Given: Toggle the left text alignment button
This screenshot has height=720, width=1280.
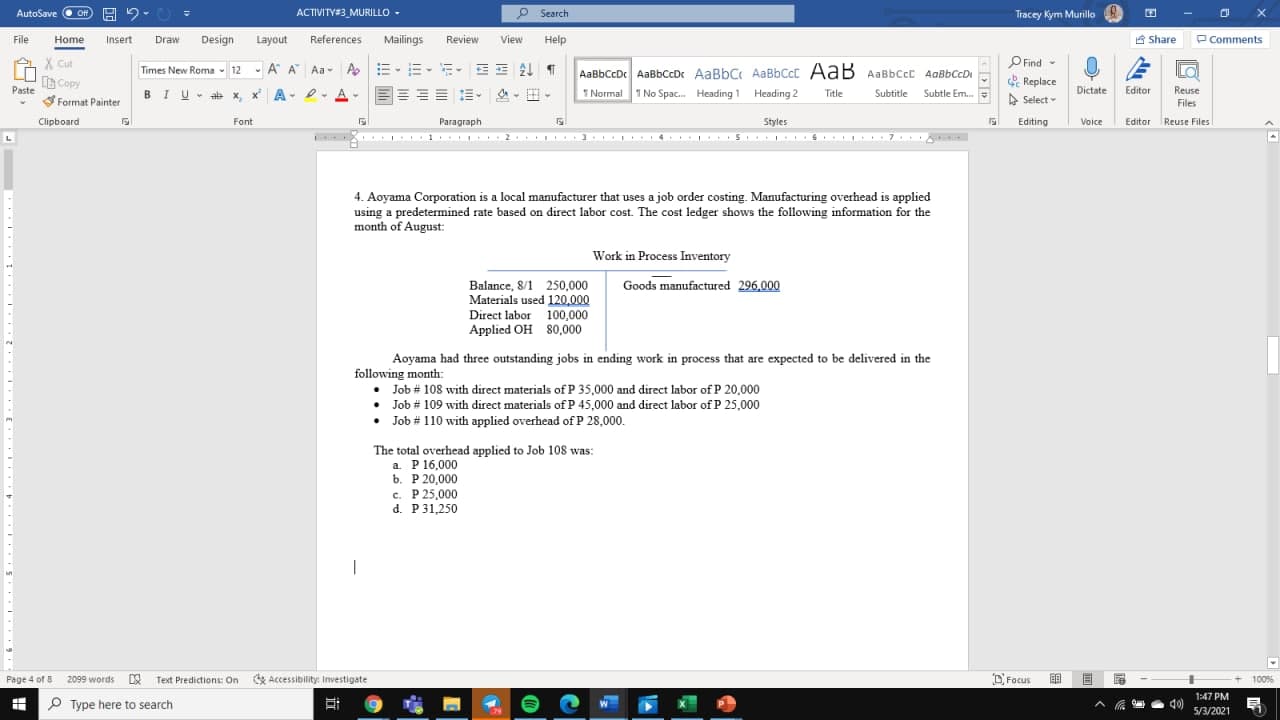Looking at the screenshot, I should coord(384,95).
